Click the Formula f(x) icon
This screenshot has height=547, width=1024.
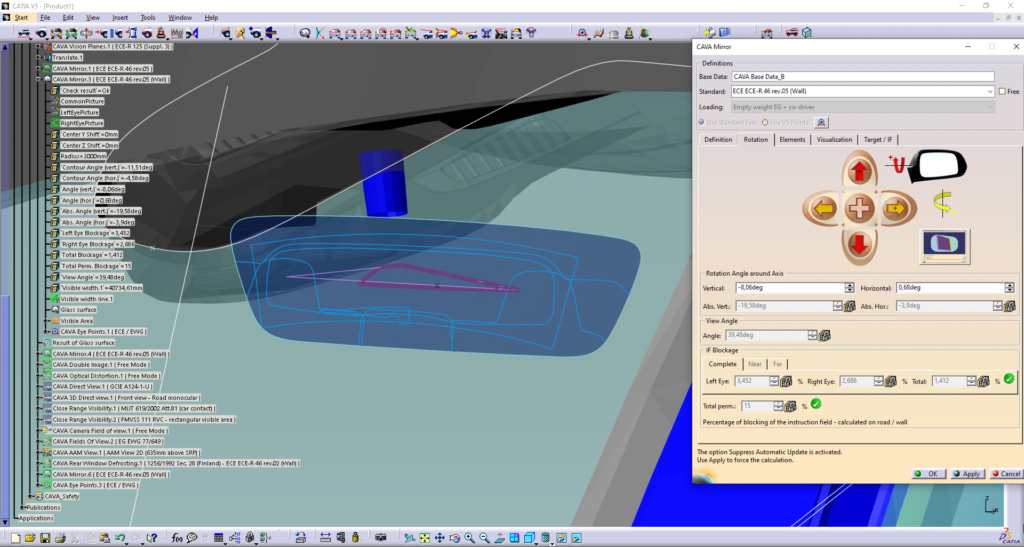(x=177, y=538)
